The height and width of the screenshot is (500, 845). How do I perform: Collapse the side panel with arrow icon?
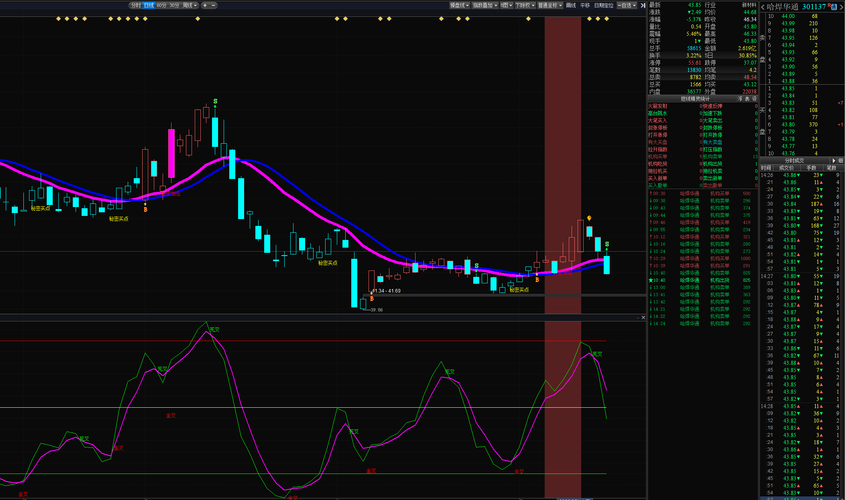point(642,5)
